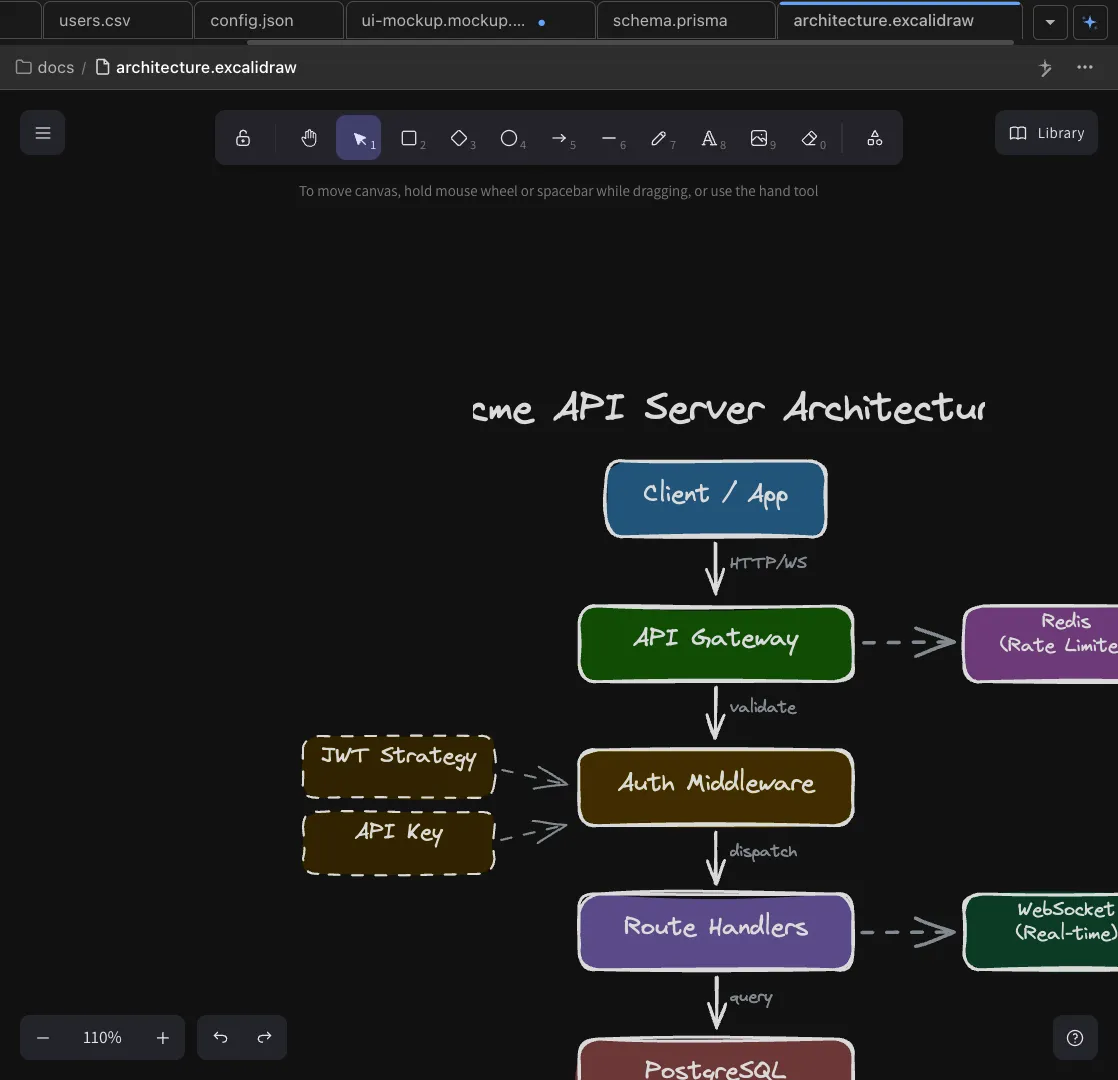Select the Rectangle tool

point(409,137)
